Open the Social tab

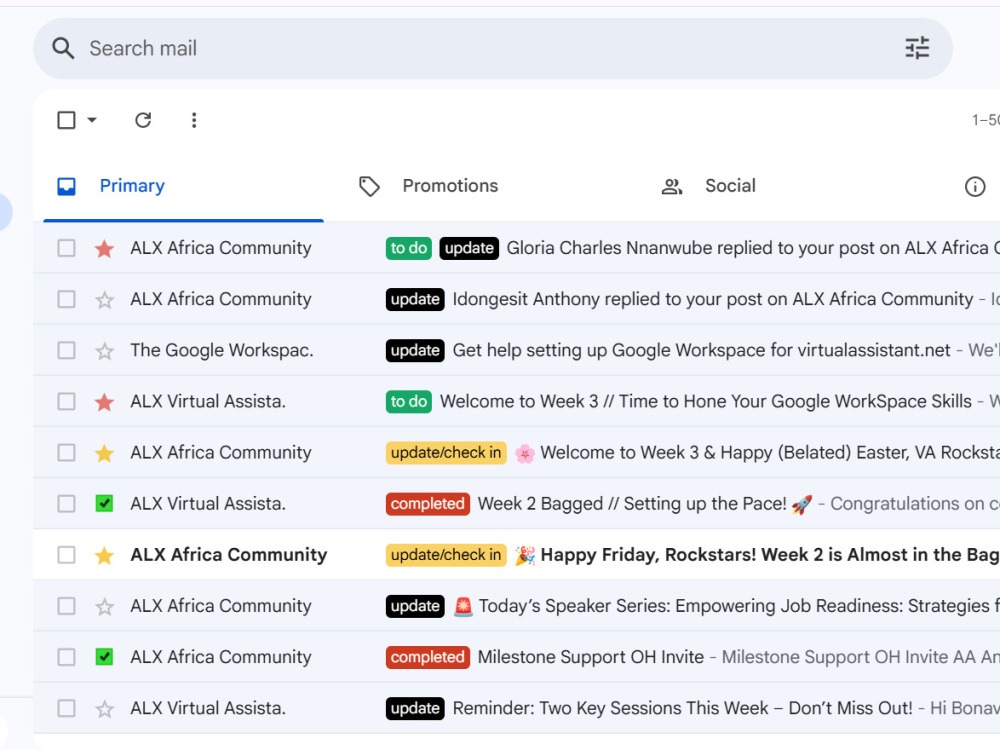pyautogui.click(x=708, y=186)
